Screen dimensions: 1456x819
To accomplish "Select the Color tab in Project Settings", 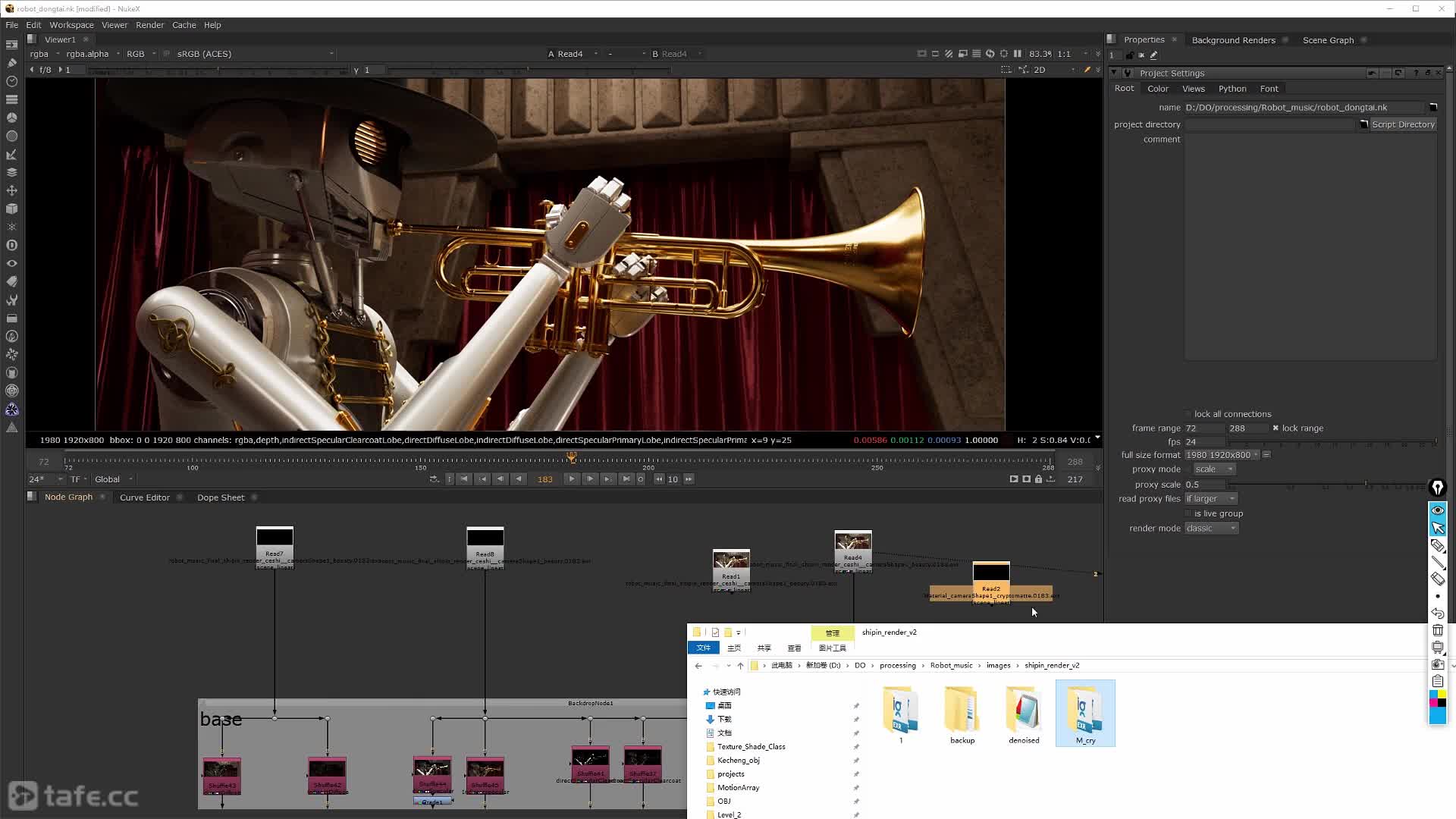I will [x=1157, y=89].
